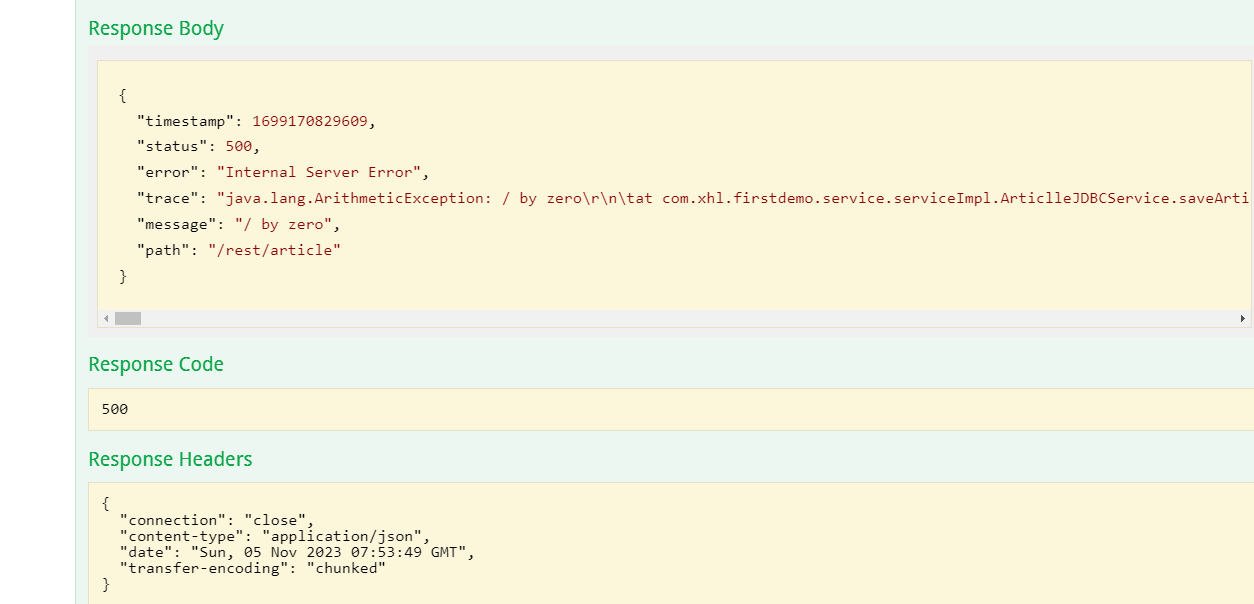
Task: Click the "trace" key in response body
Action: coord(167,198)
